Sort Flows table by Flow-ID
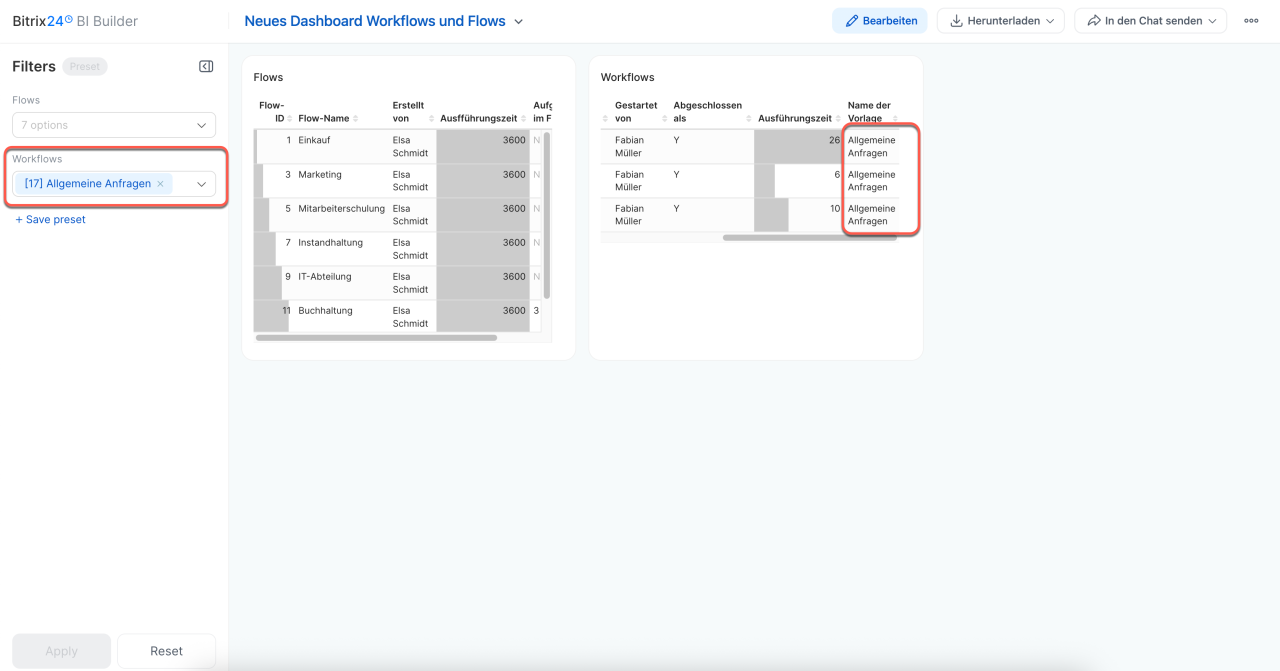Screen dimensions: 1280x671 tap(271, 112)
